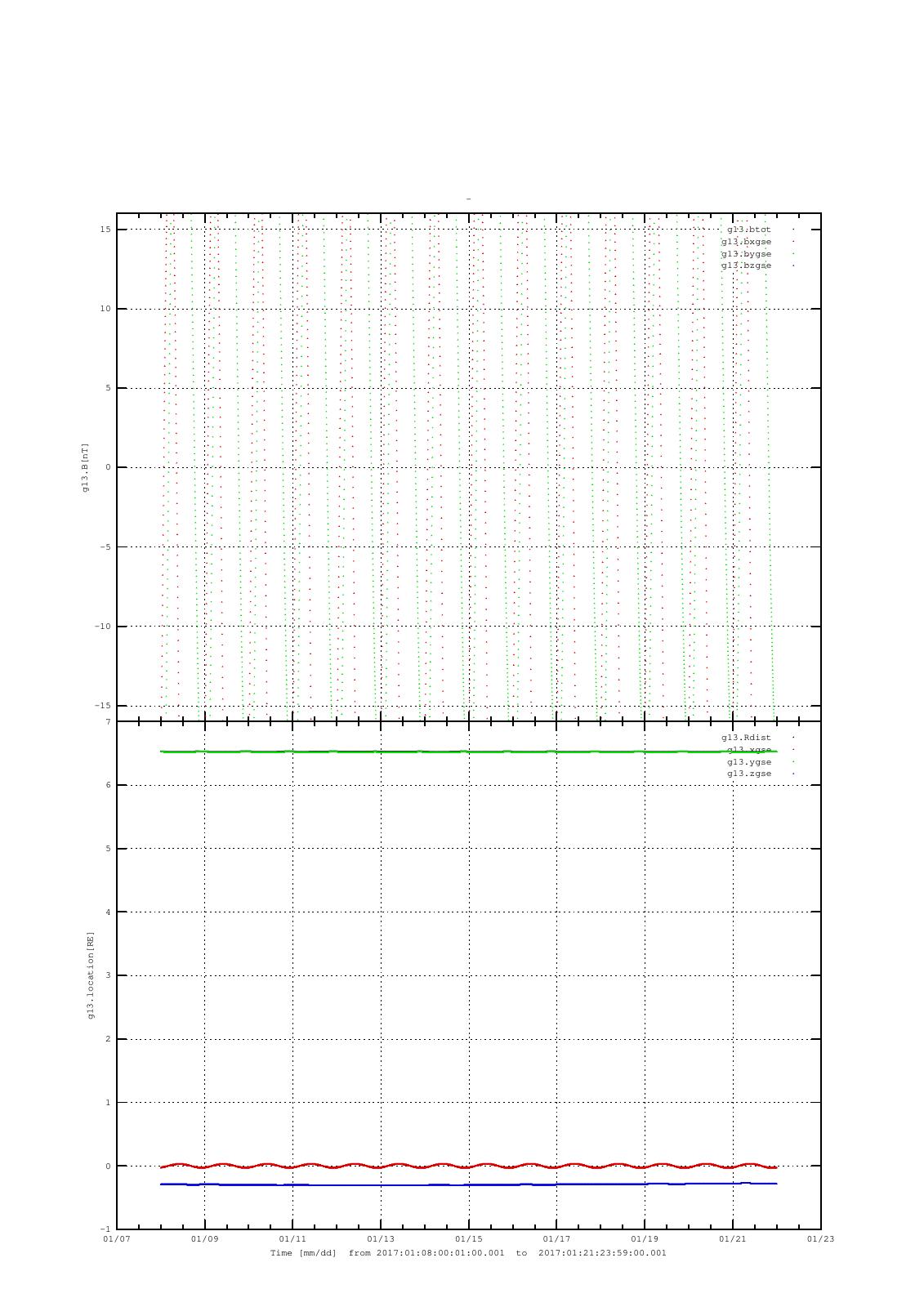Image resolution: width=924 pixels, height=1307 pixels.
Task: Select the g13.bzgse legend entry
Action: point(746,265)
